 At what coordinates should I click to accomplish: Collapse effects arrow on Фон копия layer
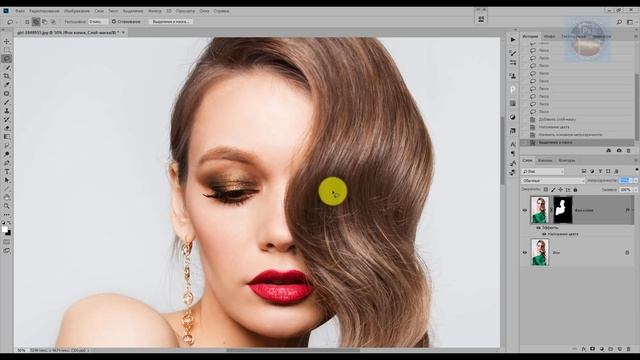pyautogui.click(x=633, y=210)
